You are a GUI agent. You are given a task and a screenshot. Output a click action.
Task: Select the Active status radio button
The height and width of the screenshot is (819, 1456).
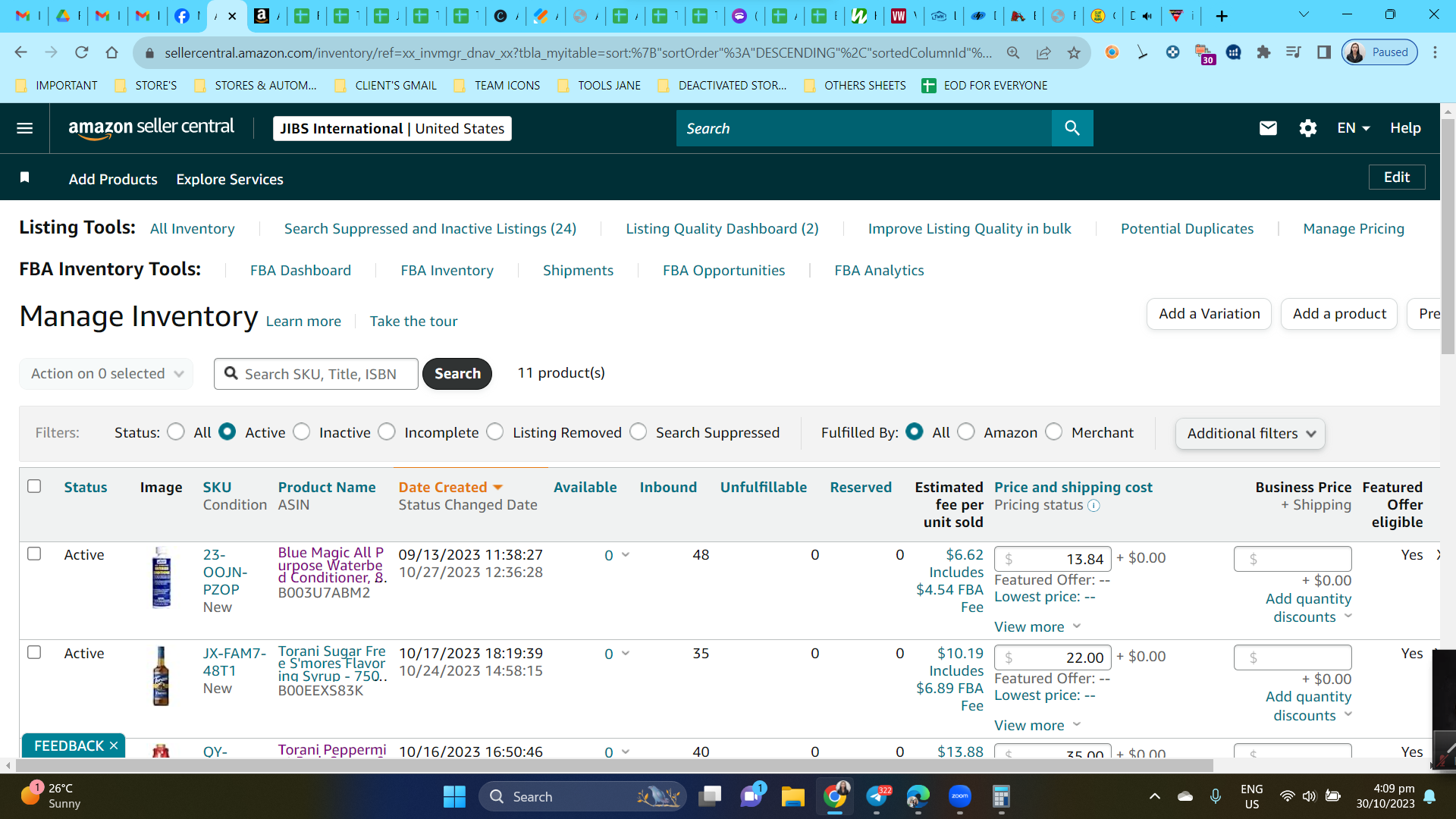227,431
